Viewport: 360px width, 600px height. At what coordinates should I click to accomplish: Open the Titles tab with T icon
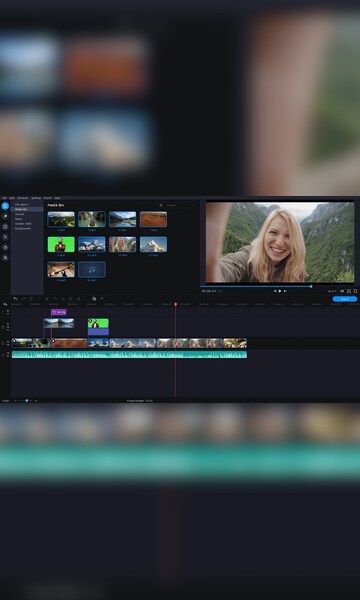[5, 237]
